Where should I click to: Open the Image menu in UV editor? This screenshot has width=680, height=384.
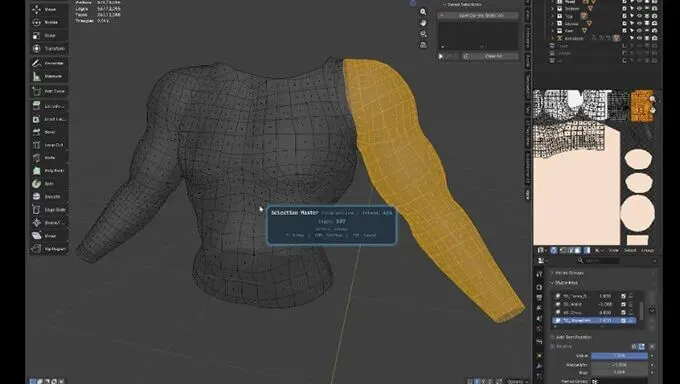(647, 250)
